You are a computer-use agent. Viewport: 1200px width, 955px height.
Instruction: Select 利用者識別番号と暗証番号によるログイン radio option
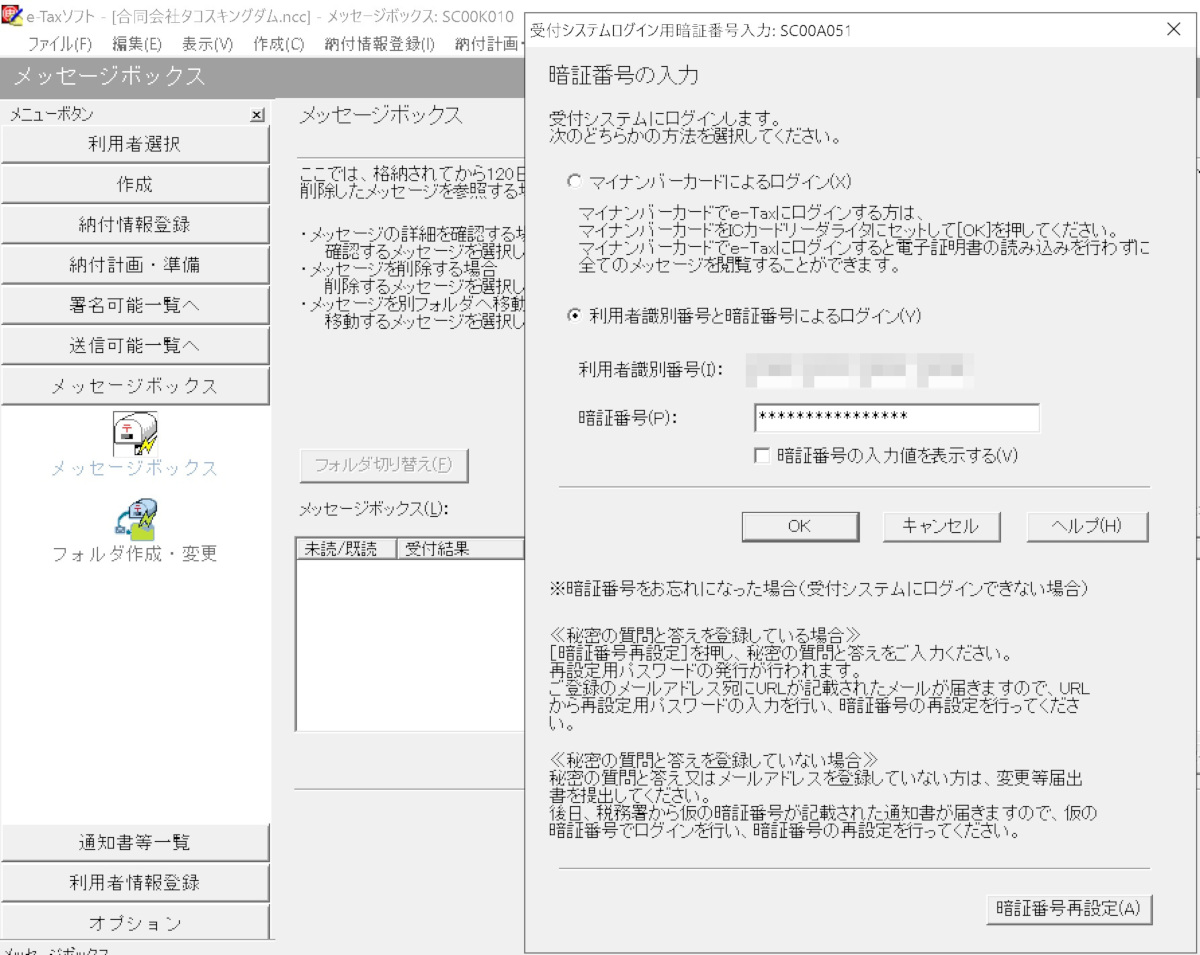[x=573, y=316]
